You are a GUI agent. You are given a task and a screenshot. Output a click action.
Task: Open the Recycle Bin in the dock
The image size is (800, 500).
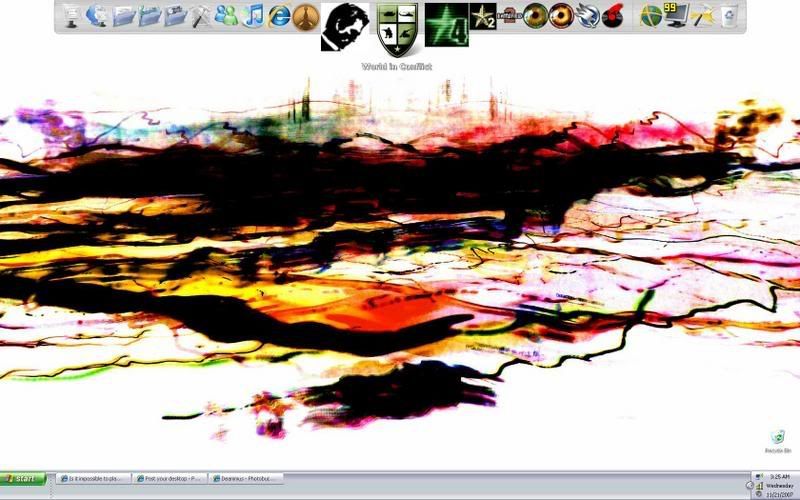pyautogui.click(x=730, y=16)
